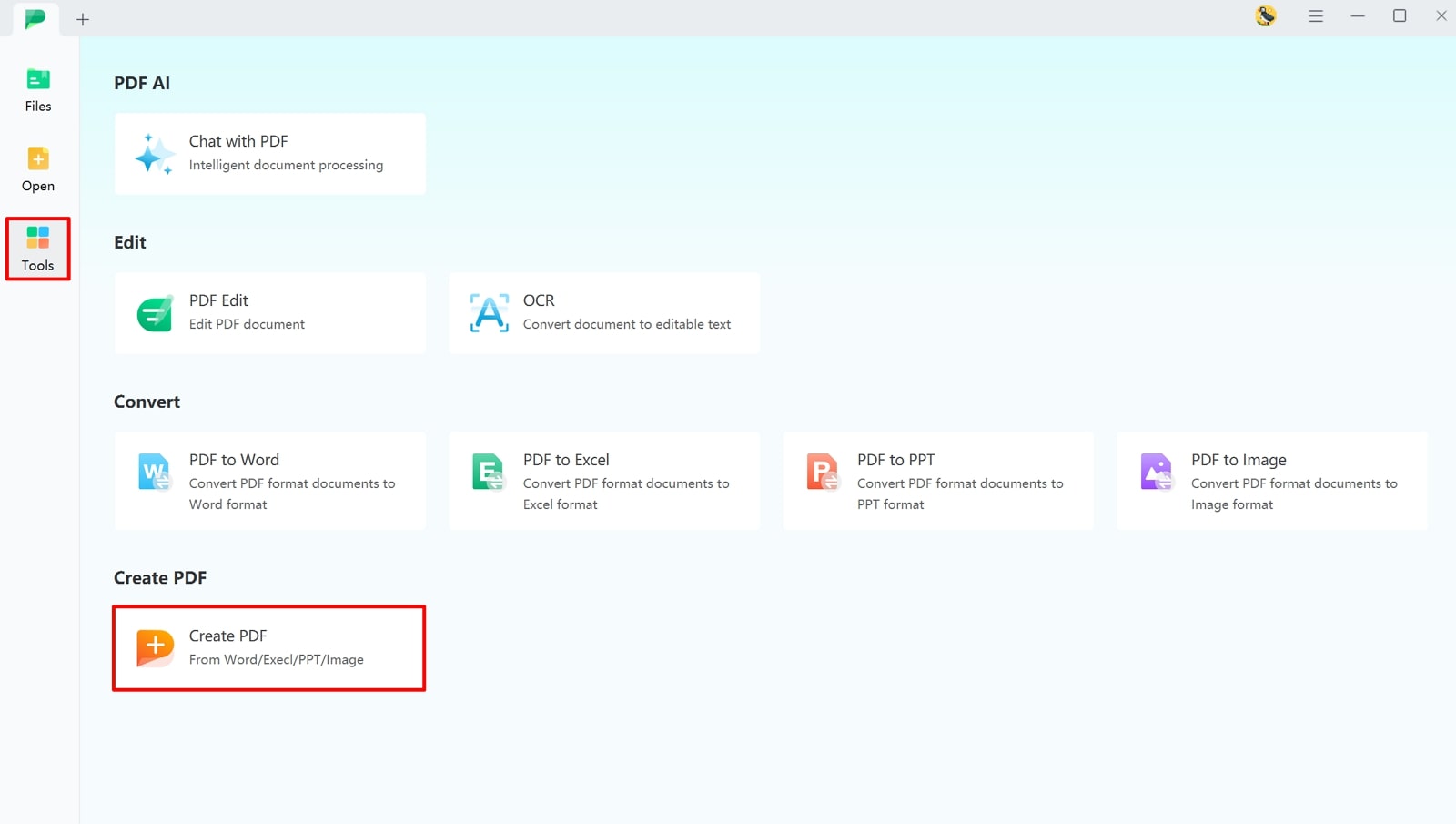Viewport: 1456px width, 824px height.
Task: Maximize the application window
Action: click(x=1400, y=15)
